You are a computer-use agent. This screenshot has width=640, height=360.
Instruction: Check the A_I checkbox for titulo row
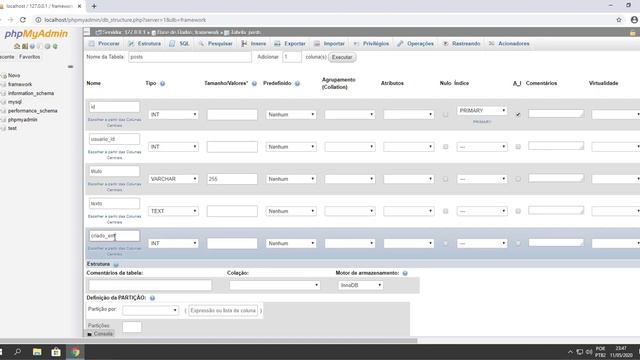(518, 179)
